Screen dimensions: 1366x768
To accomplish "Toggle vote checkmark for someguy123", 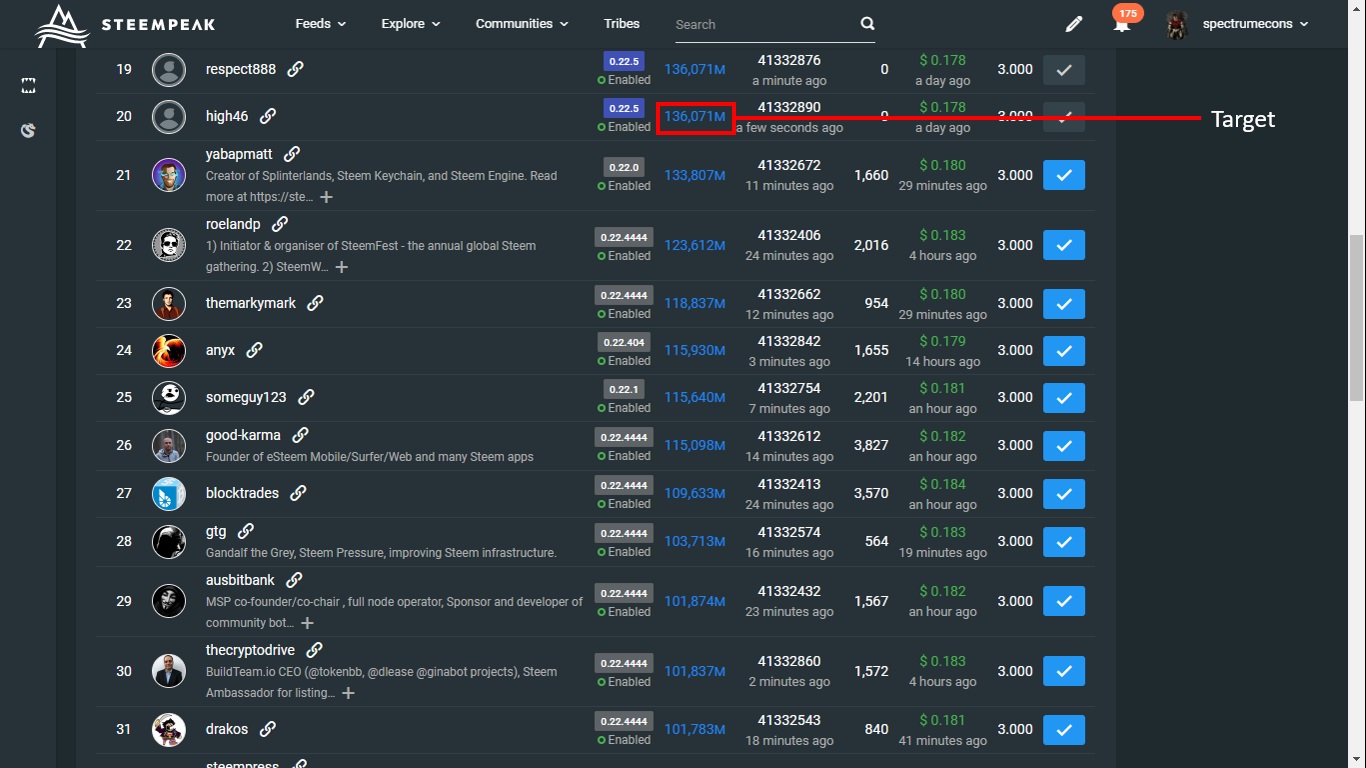I will (1064, 397).
